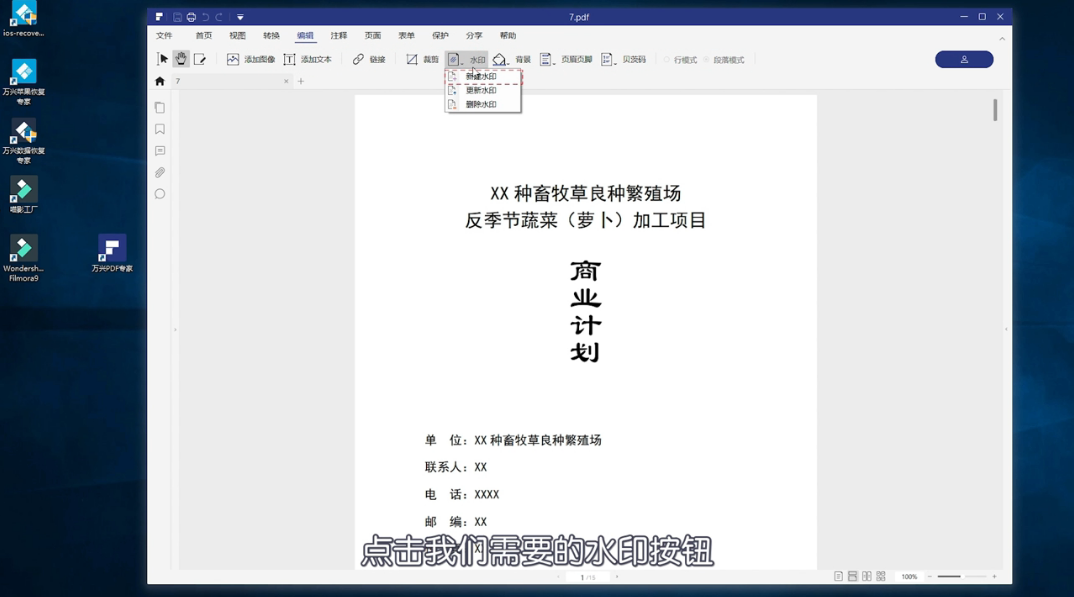Screen dimensions: 1074x597
Task: Select the edit pencil tool
Action: (x=201, y=59)
